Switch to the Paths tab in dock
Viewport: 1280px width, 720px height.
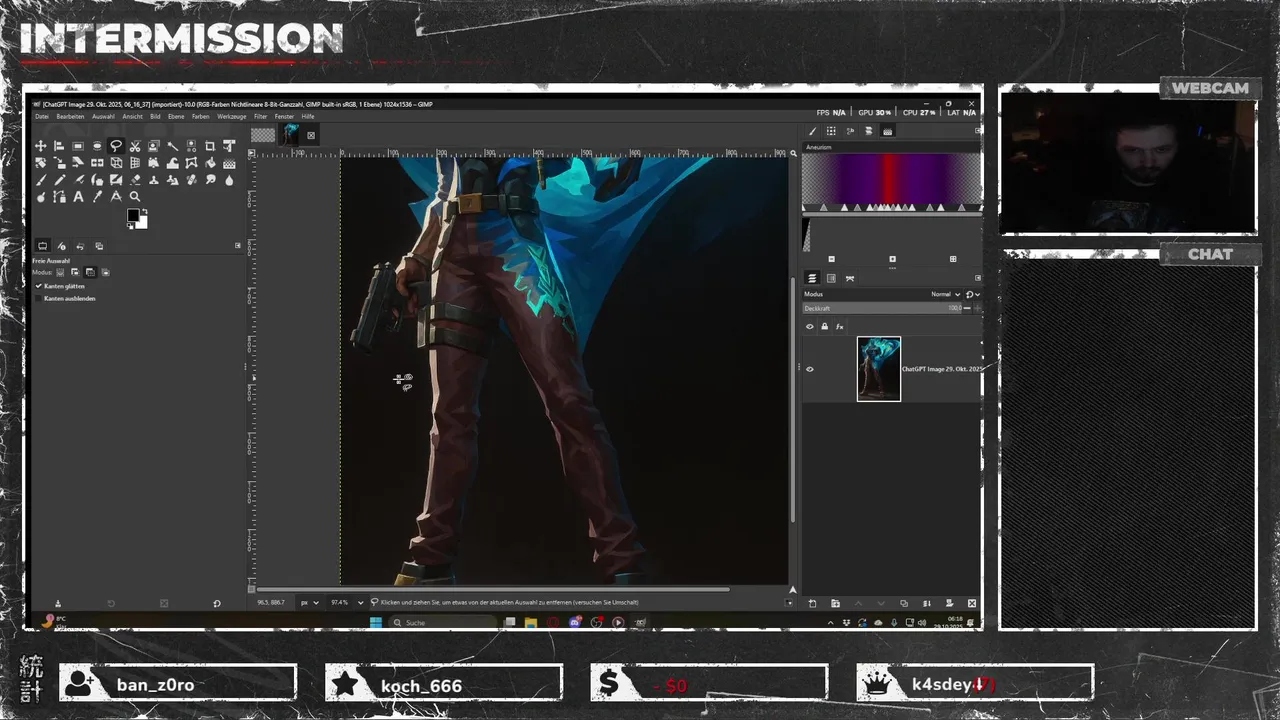(850, 278)
